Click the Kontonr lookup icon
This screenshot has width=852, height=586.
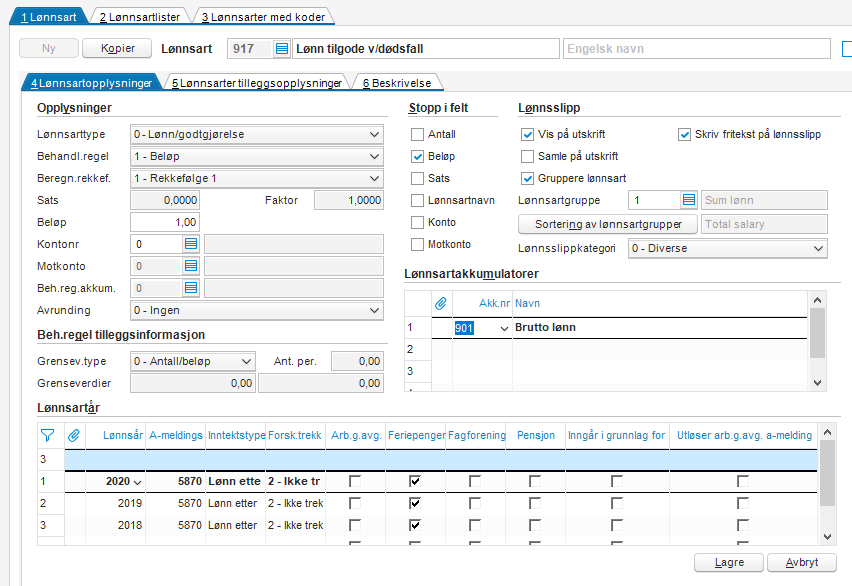pyautogui.click(x=191, y=244)
